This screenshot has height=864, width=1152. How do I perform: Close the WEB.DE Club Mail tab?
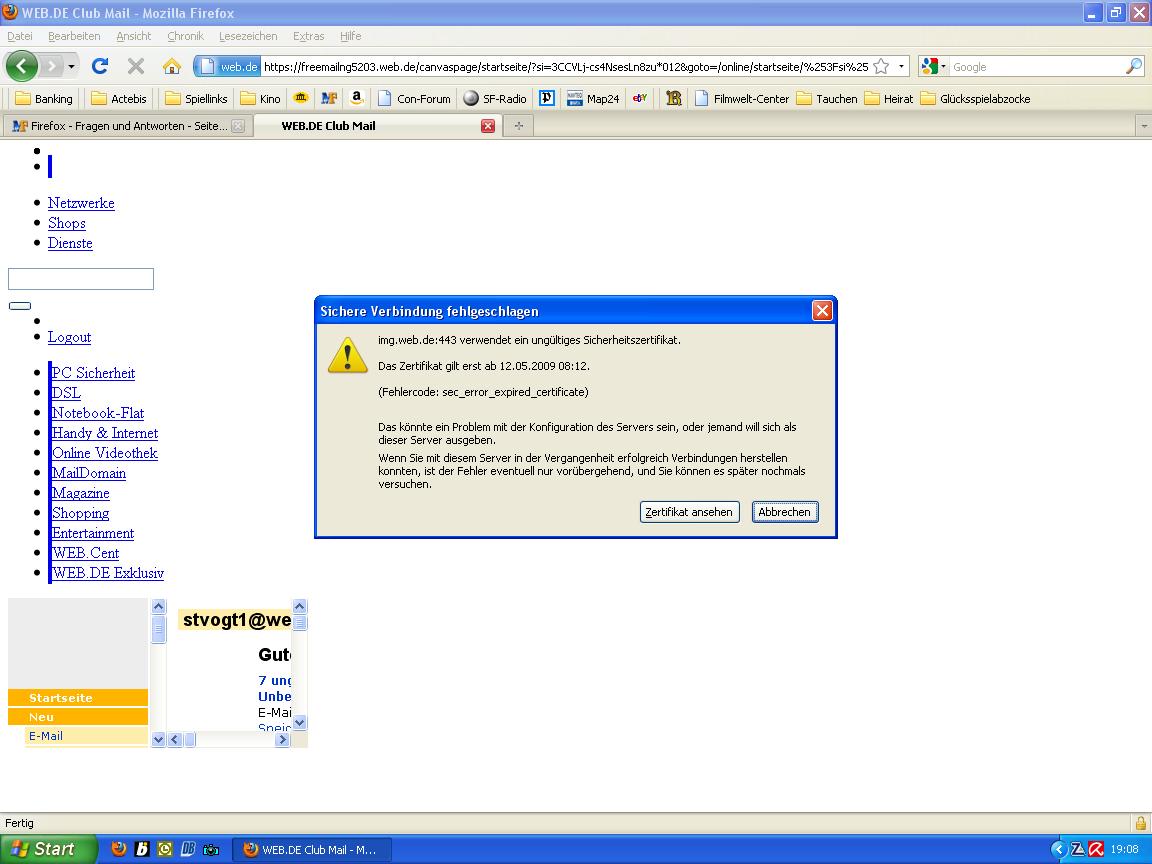tap(488, 126)
